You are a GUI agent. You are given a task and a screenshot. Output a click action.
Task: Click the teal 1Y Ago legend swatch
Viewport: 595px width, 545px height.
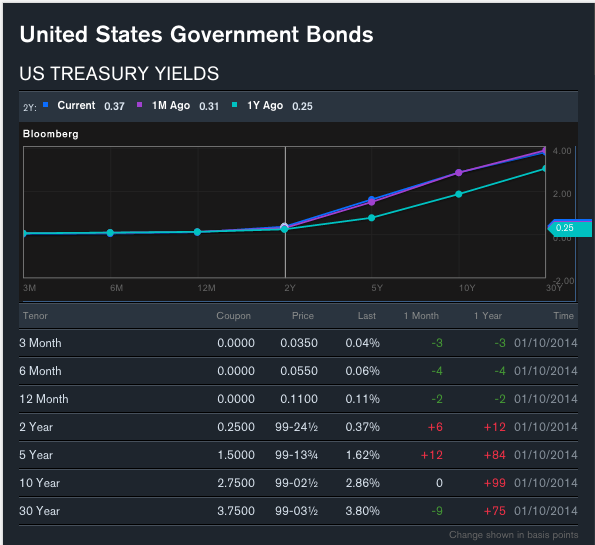tap(235, 105)
